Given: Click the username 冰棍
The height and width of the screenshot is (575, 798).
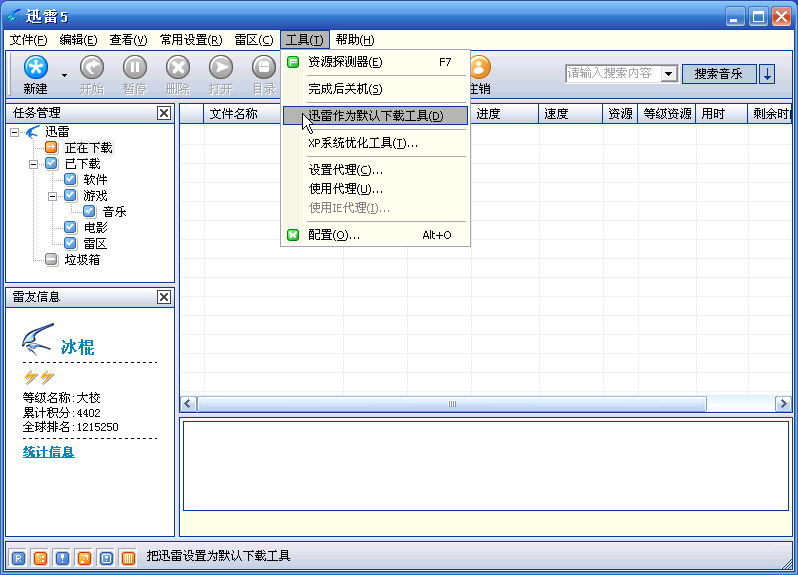Looking at the screenshot, I should [77, 347].
